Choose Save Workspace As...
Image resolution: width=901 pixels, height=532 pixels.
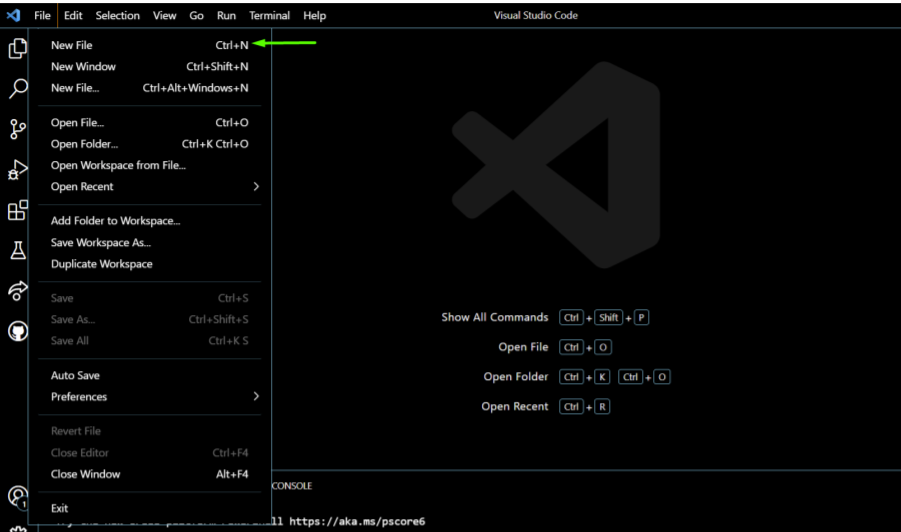pos(149,242)
